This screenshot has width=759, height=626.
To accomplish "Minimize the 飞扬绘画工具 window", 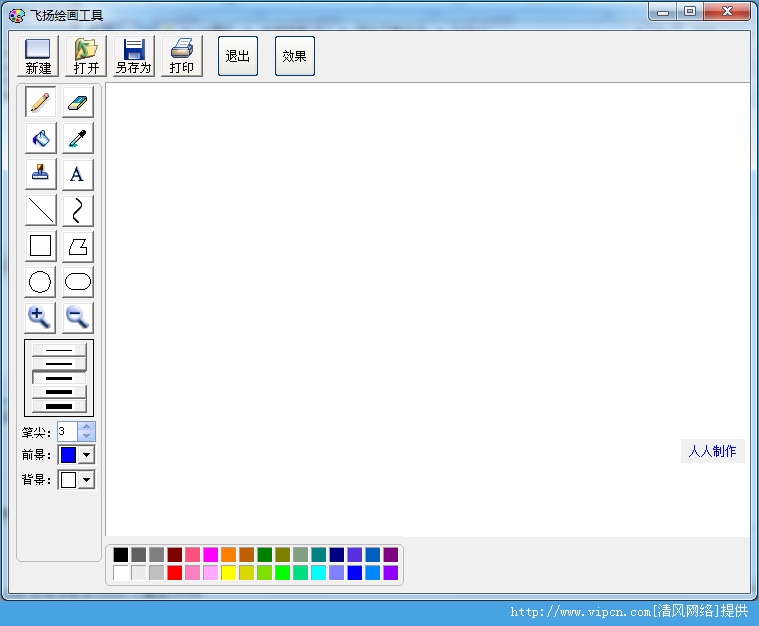I will (663, 12).
